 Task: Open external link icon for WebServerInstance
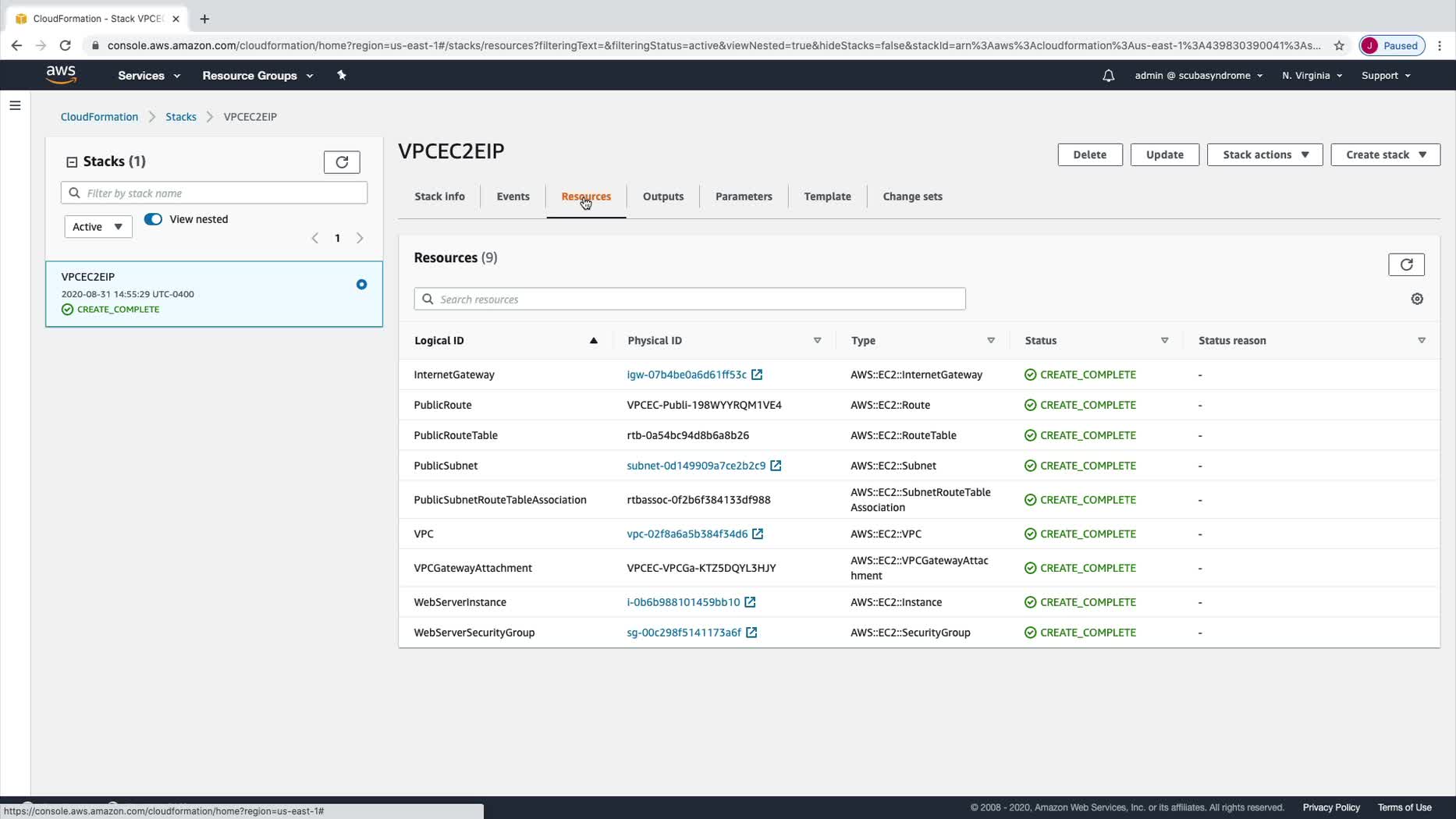pos(750,602)
